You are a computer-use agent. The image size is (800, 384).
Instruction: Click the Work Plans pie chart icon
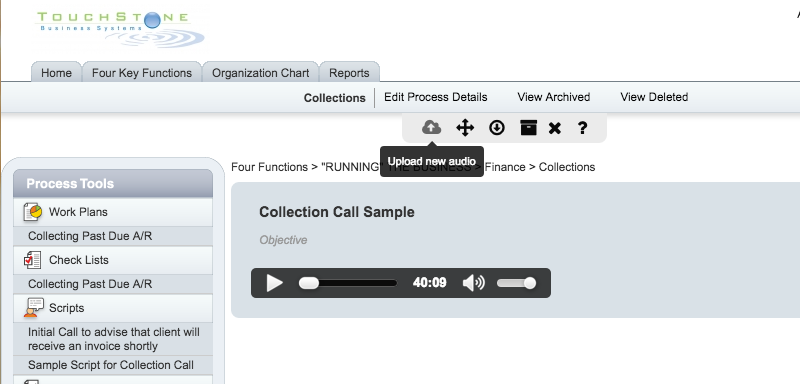[33, 212]
